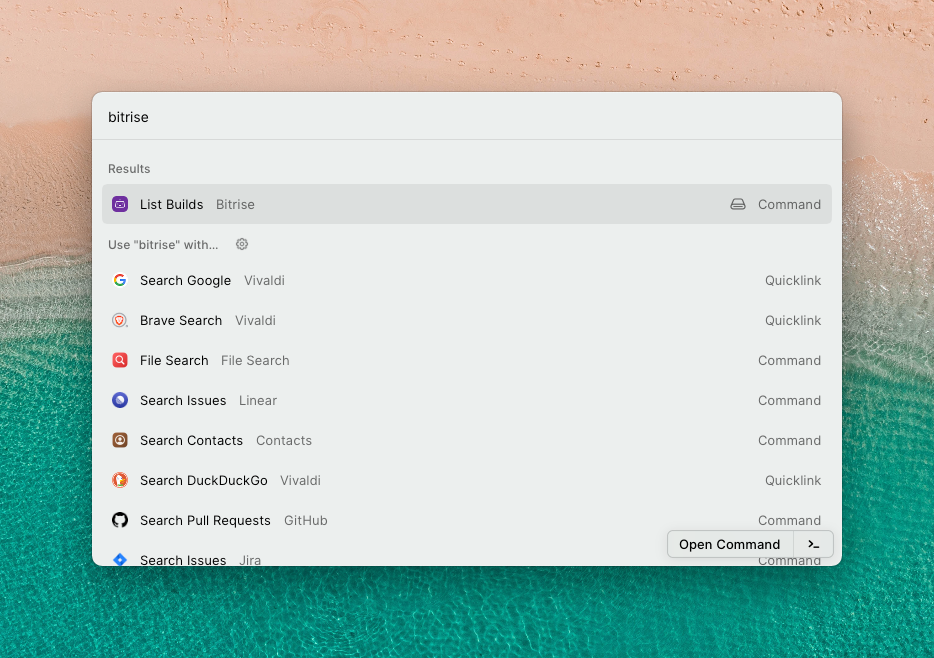Image resolution: width=934 pixels, height=658 pixels.
Task: Click the Open Command button
Action: click(730, 544)
